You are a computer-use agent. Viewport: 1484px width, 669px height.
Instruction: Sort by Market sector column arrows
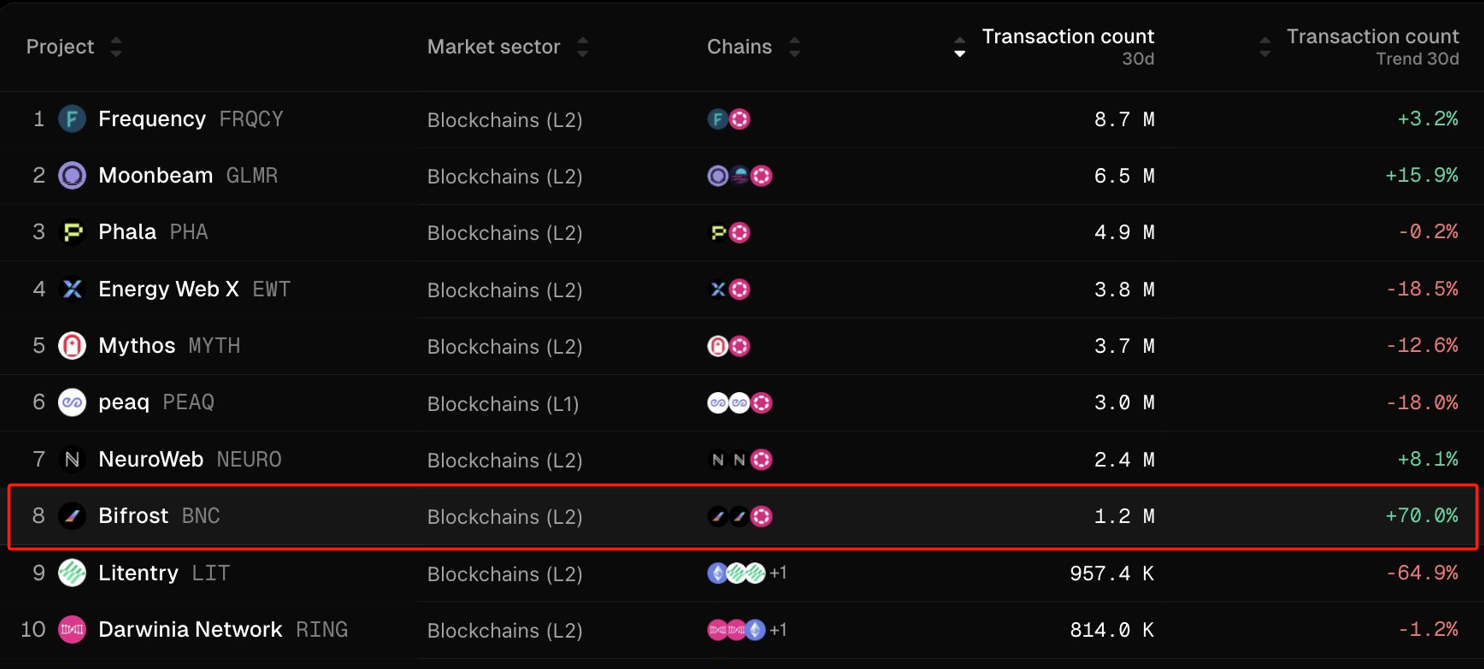(582, 47)
